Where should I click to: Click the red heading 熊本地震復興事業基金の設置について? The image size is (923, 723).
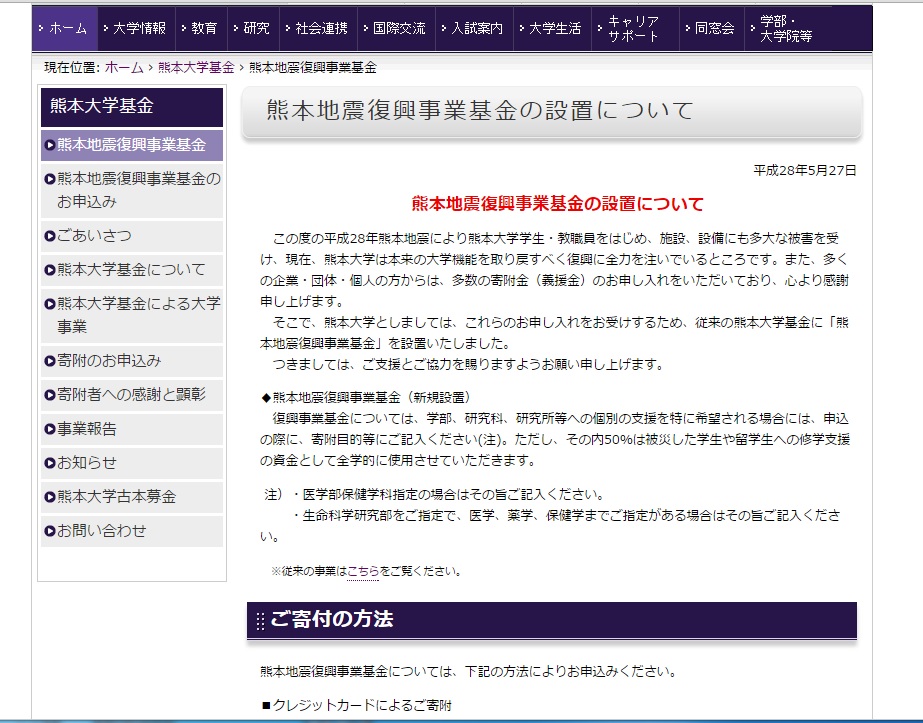tap(557, 204)
